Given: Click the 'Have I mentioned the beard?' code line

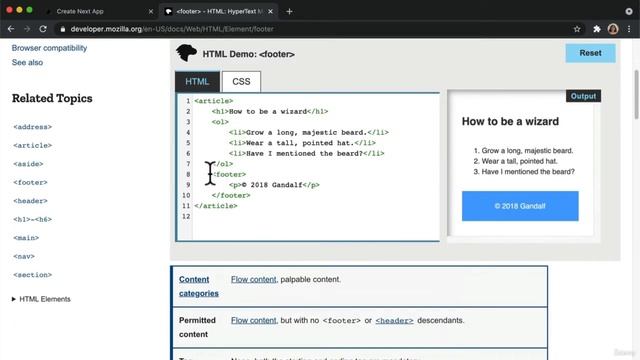Looking at the screenshot, I should point(307,154).
